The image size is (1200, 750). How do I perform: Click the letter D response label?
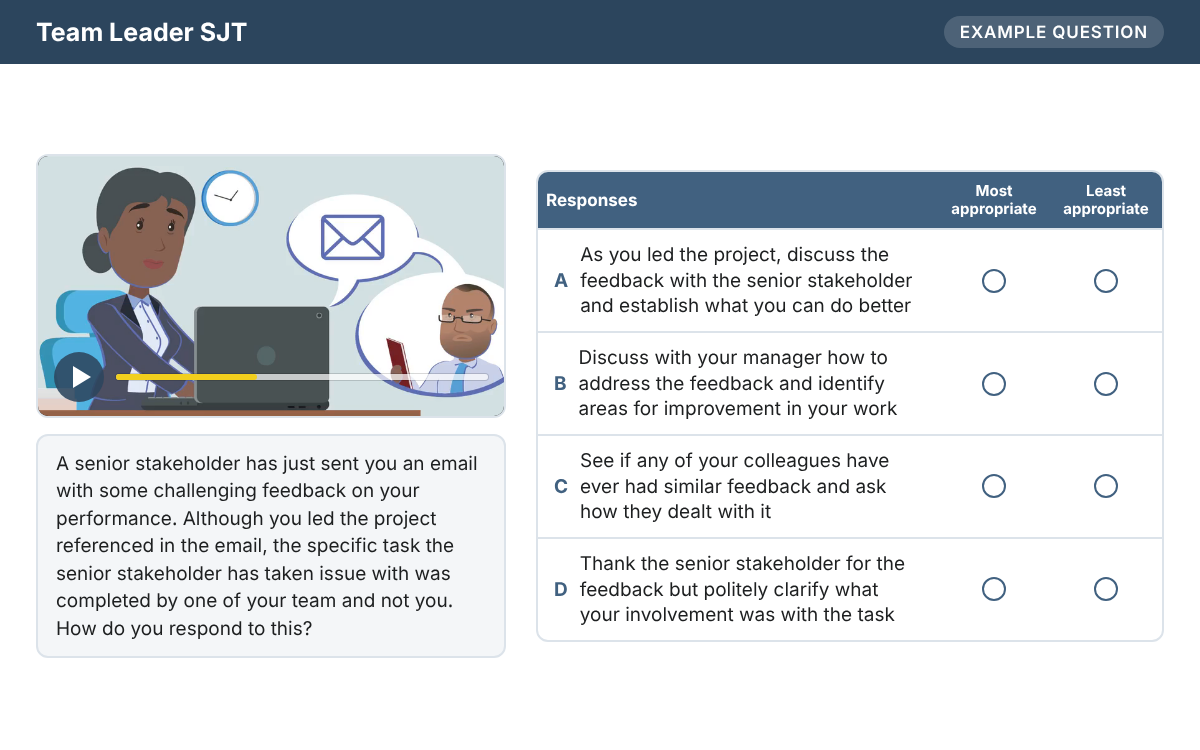(561, 590)
